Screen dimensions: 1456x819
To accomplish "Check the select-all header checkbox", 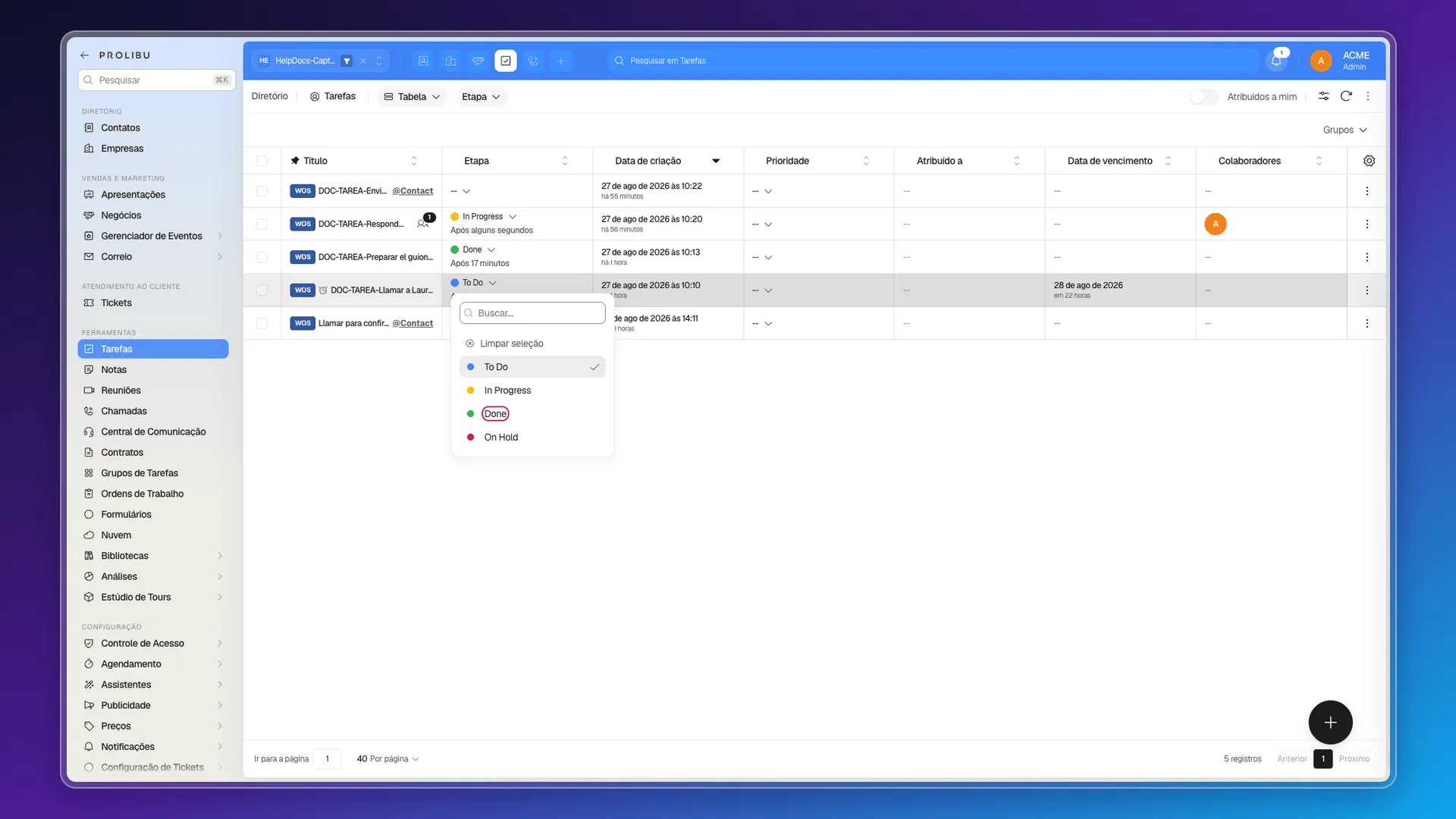I will click(262, 161).
